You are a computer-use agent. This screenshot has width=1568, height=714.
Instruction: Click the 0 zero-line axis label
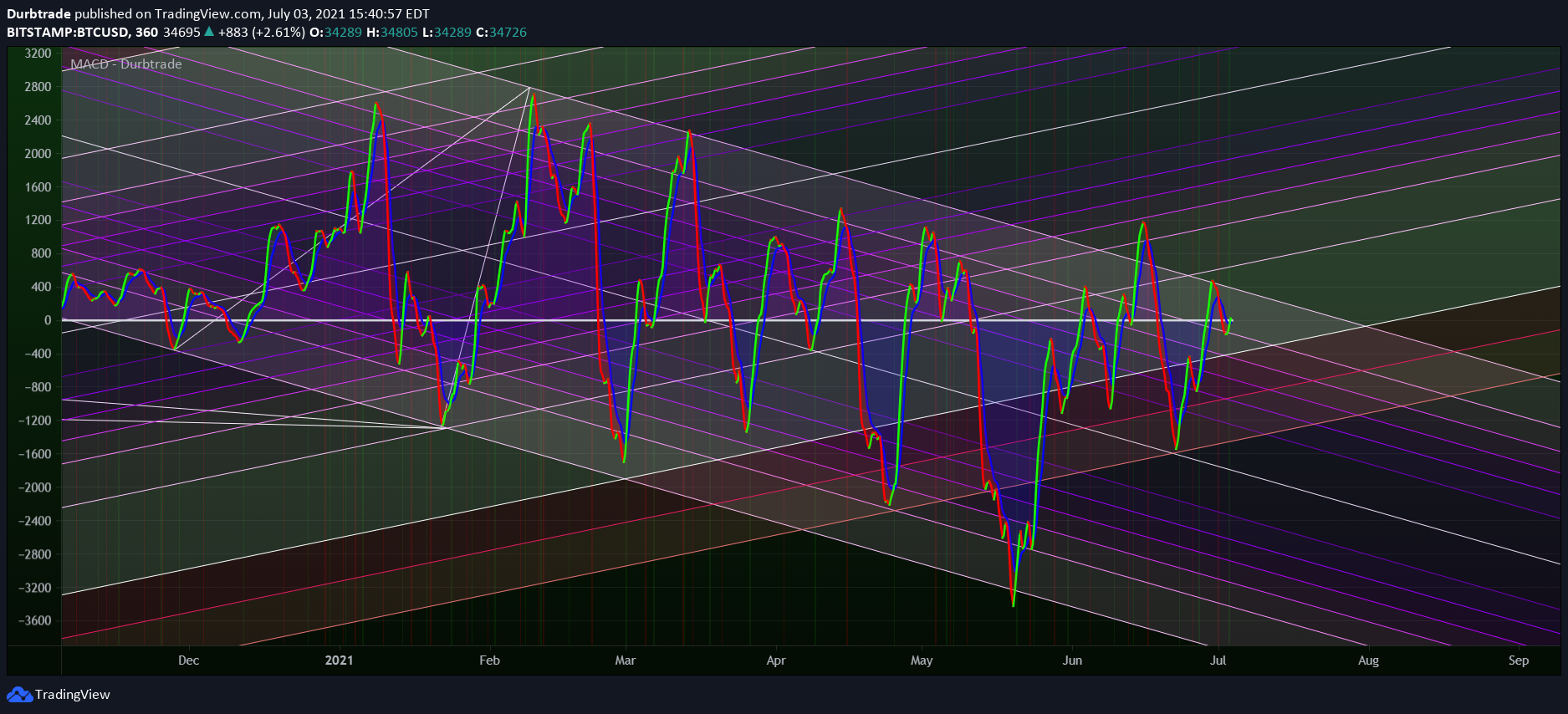coord(48,320)
